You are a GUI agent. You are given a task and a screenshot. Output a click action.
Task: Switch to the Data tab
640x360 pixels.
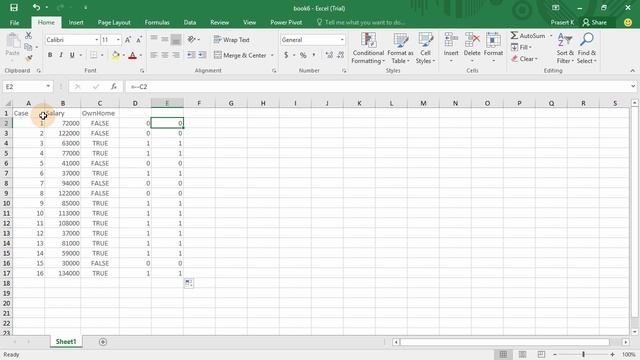pos(190,22)
